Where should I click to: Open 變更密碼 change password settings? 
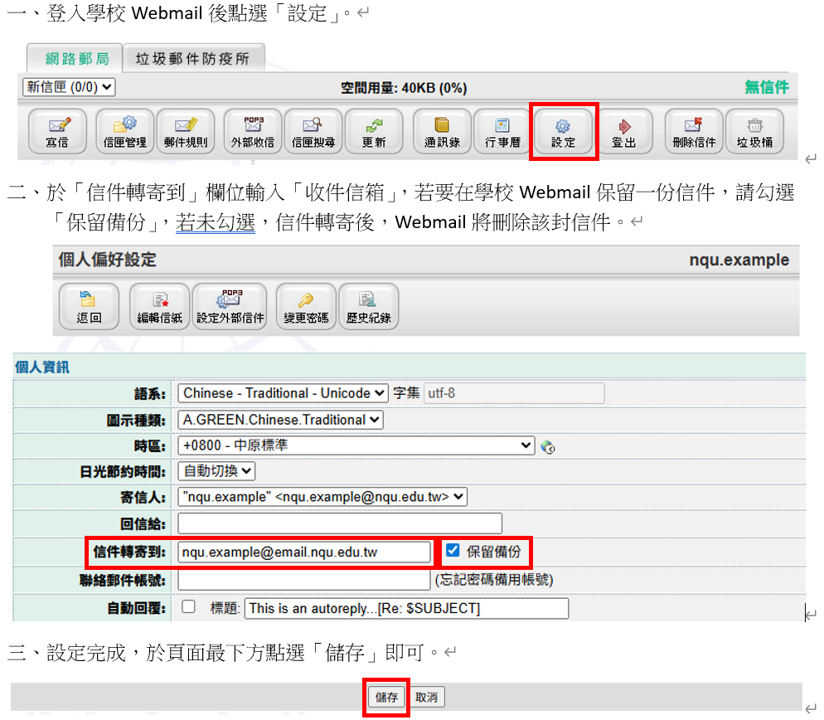pyautogui.click(x=305, y=305)
